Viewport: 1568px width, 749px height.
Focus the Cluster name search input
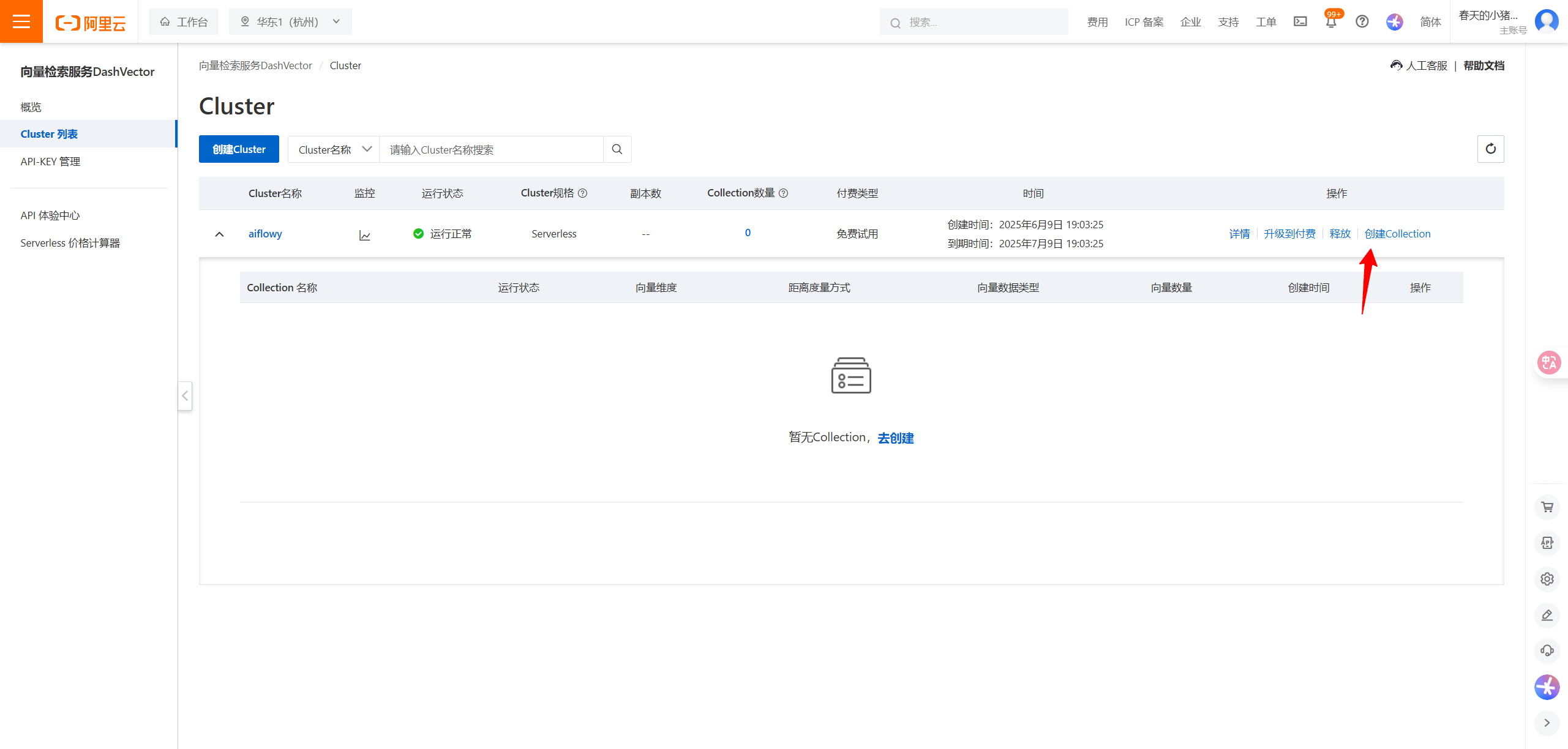pyautogui.click(x=491, y=149)
